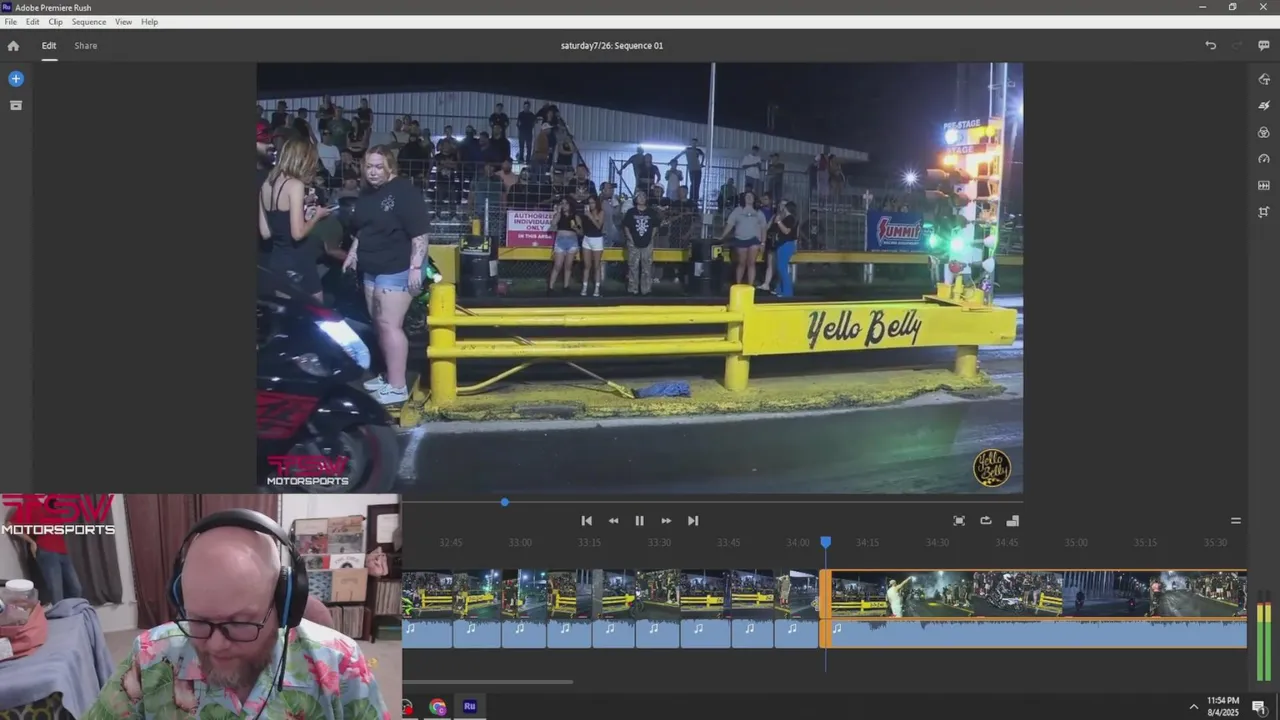
Task: Add media with the blue plus button
Action: tap(16, 78)
